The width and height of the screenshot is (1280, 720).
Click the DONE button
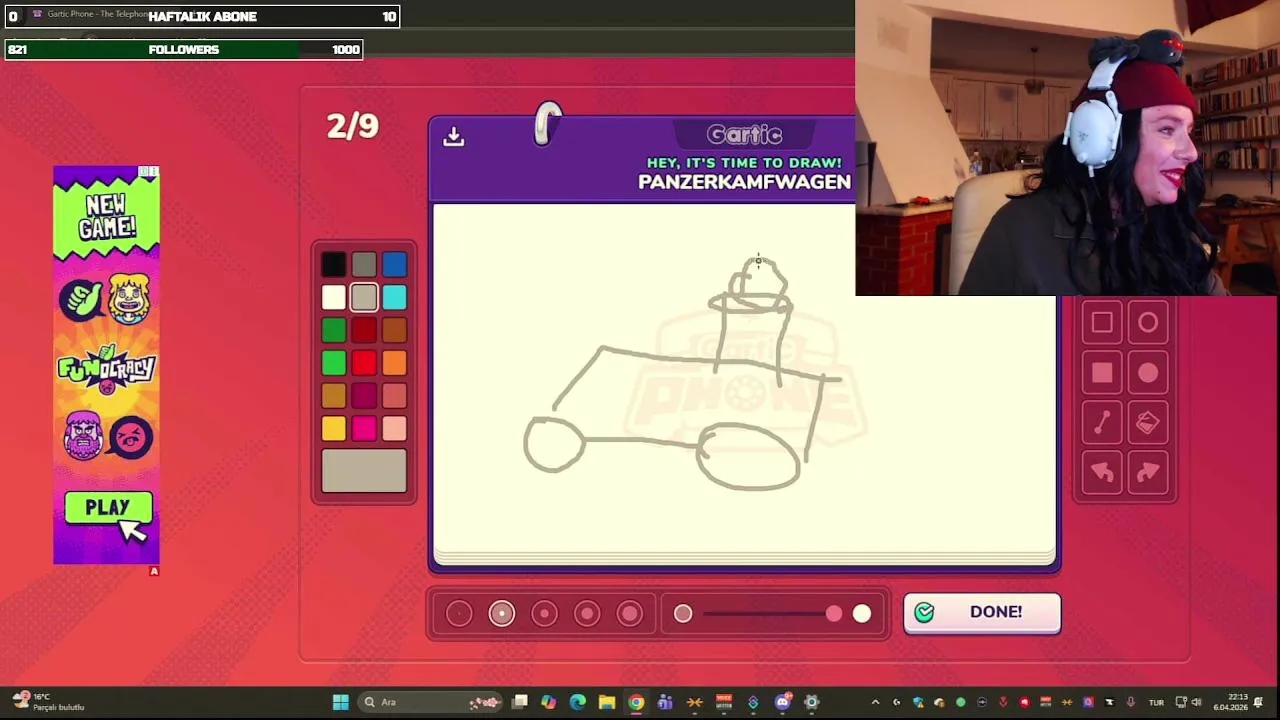[982, 612]
